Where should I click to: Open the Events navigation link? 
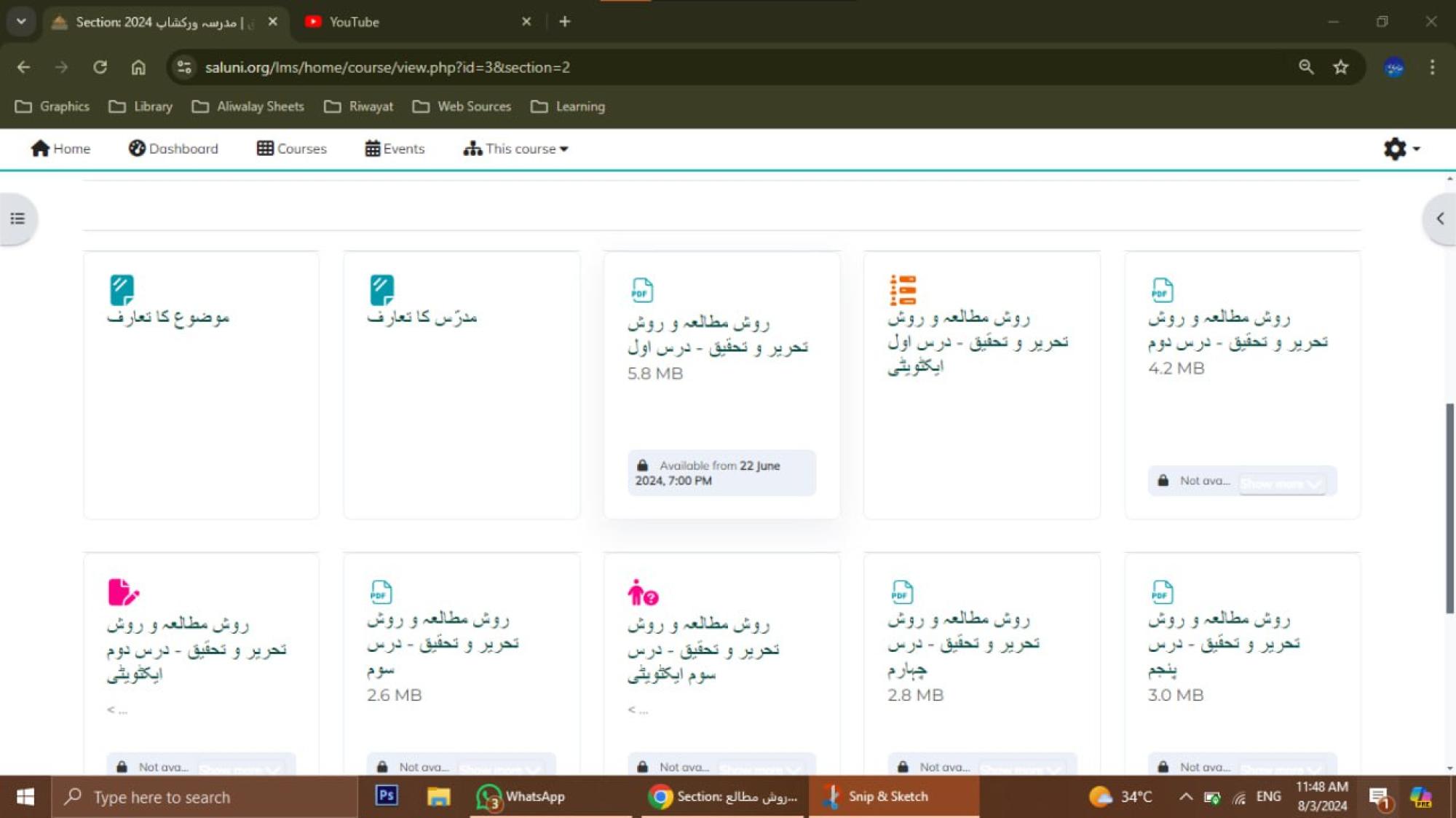pos(395,149)
